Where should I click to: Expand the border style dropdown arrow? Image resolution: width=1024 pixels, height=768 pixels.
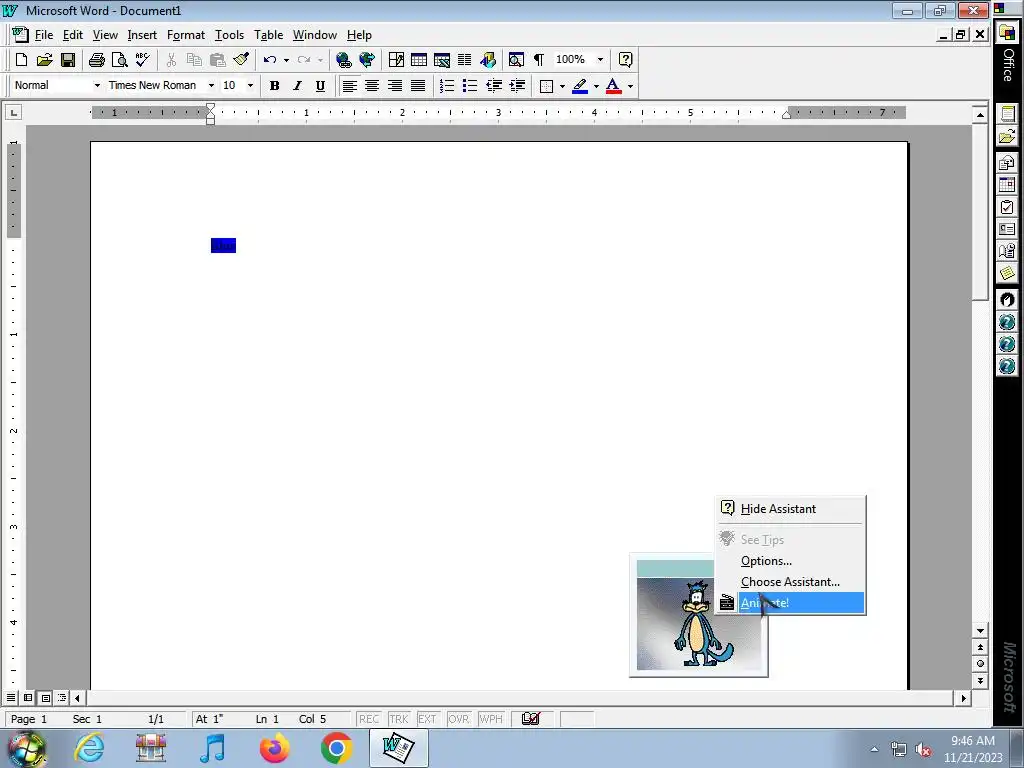562,86
